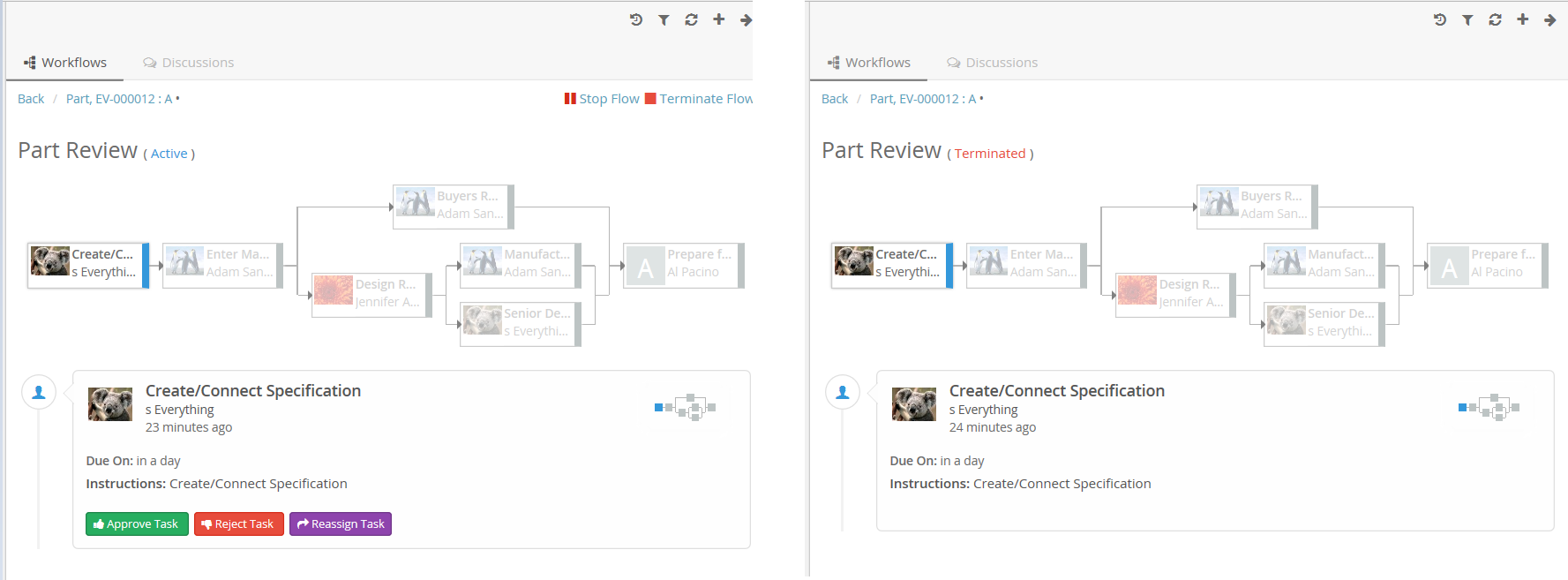
Task: Select the Prepare f... Al Pacino node in the Terminated diagram
Action: [x=1488, y=264]
